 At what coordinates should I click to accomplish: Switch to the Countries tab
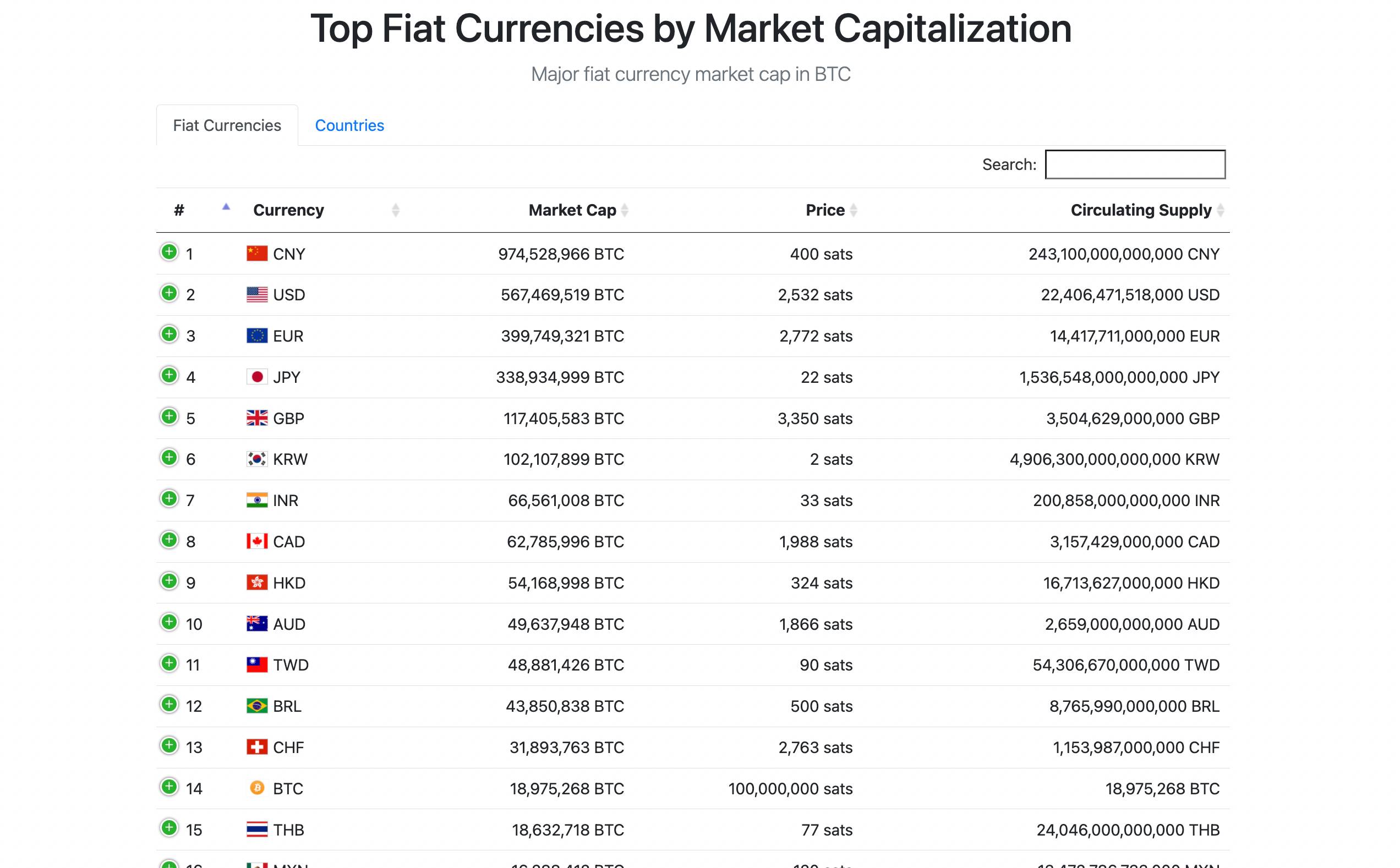coord(349,125)
